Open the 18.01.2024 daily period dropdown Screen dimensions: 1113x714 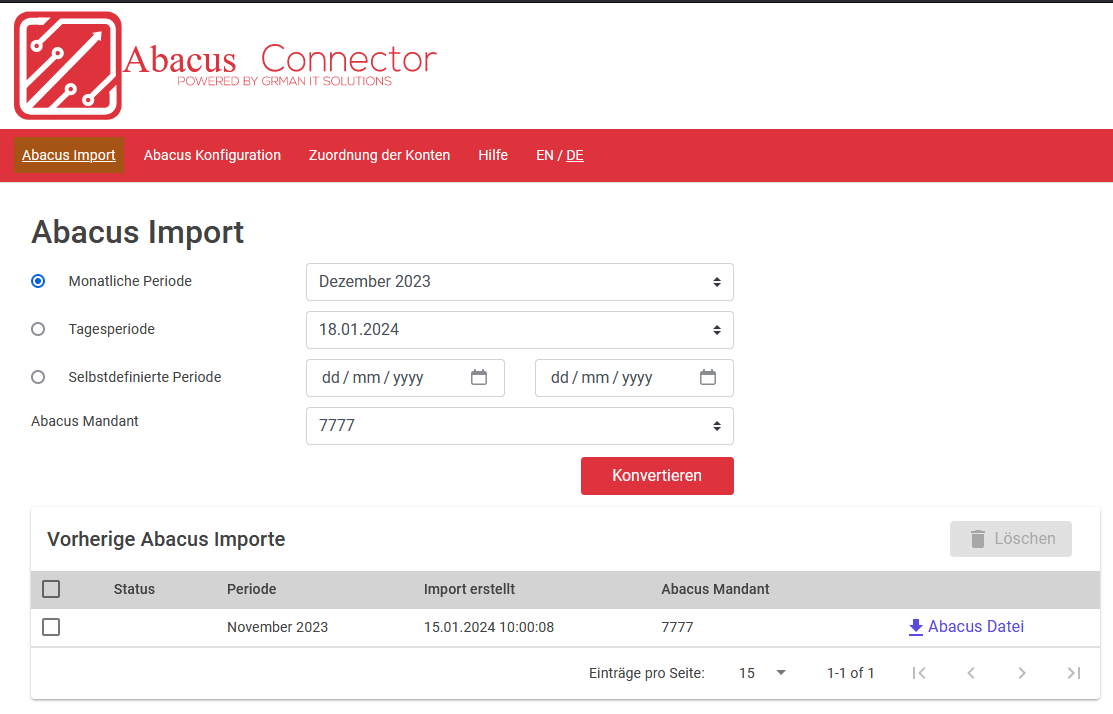520,330
